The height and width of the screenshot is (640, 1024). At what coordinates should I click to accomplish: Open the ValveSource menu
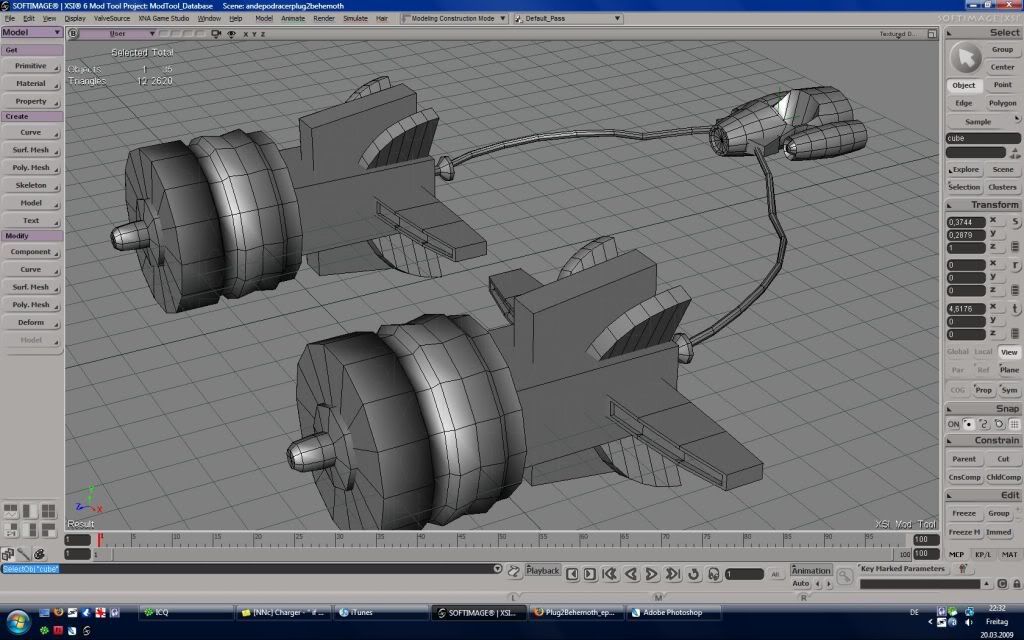tap(112, 18)
